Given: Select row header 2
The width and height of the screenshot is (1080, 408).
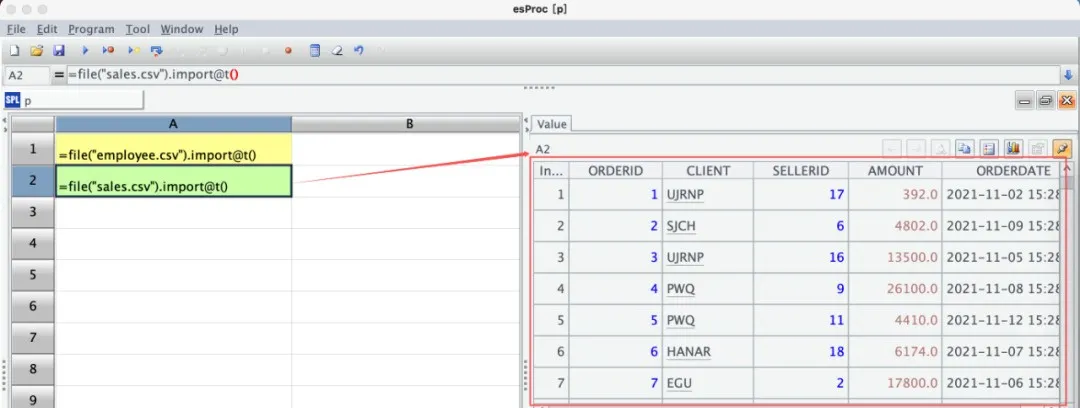Looking at the screenshot, I should coord(33,181).
